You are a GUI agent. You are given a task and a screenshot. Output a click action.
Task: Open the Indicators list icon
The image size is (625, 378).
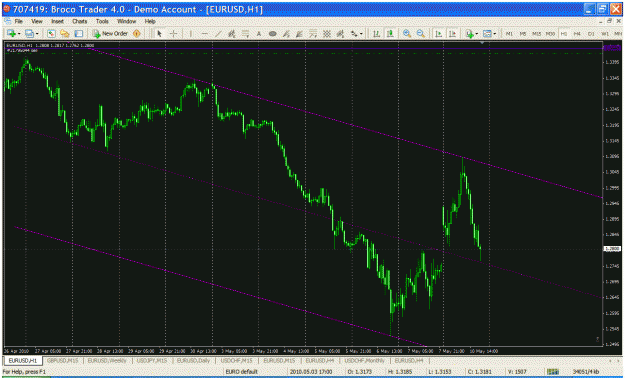[470, 33]
